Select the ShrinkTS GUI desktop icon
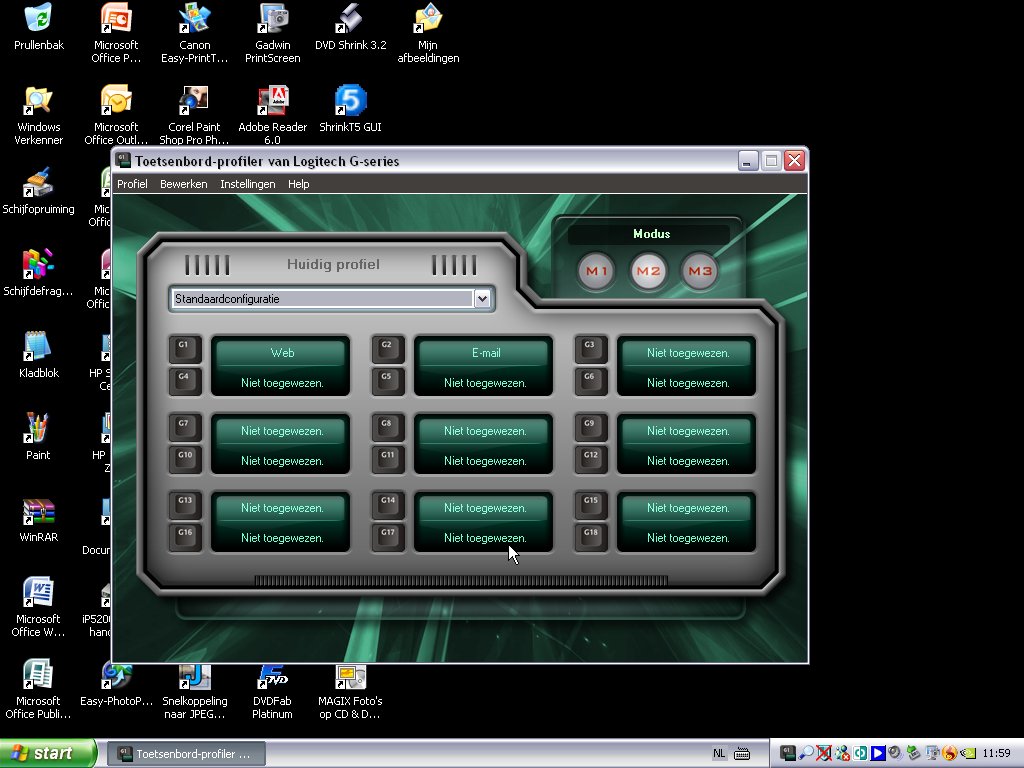Image resolution: width=1024 pixels, height=768 pixels. point(351,109)
